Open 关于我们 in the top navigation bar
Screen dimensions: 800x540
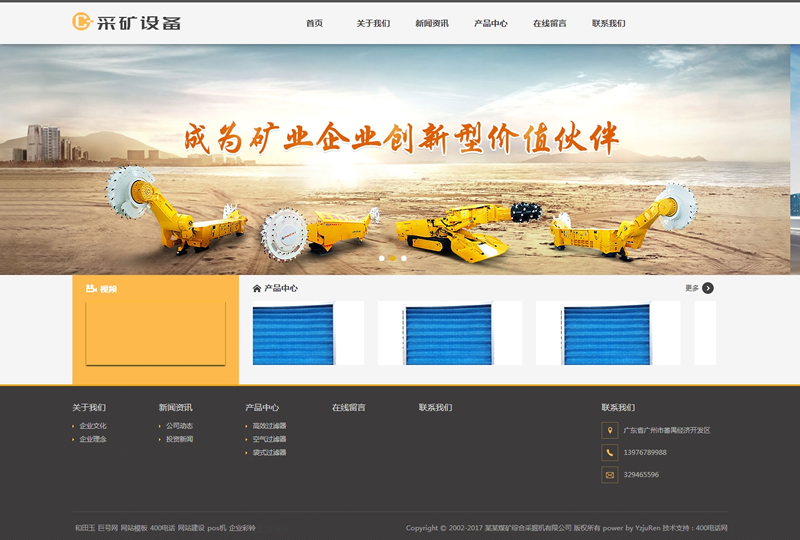(x=373, y=23)
